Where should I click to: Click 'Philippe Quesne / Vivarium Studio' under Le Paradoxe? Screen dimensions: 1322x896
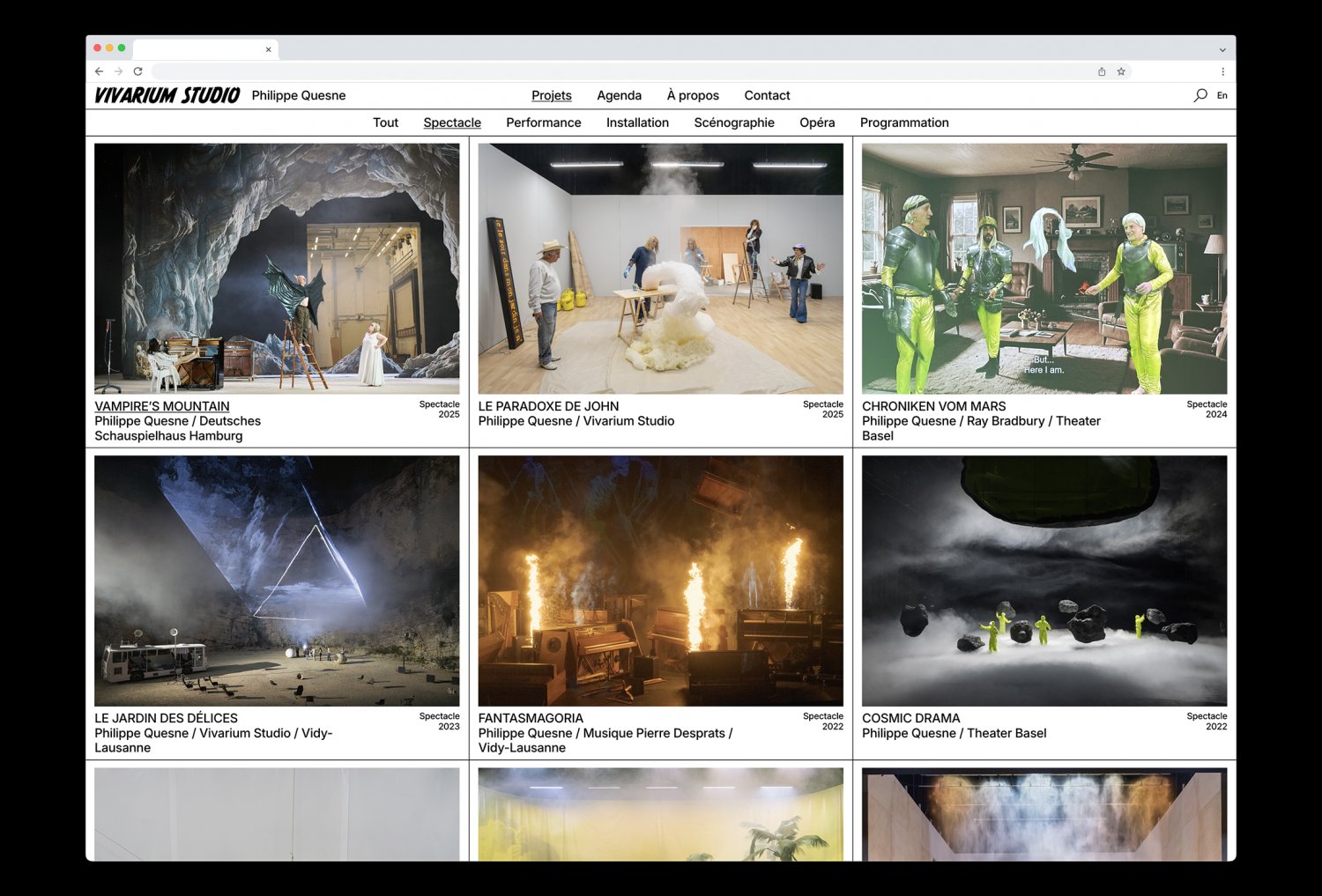576,421
